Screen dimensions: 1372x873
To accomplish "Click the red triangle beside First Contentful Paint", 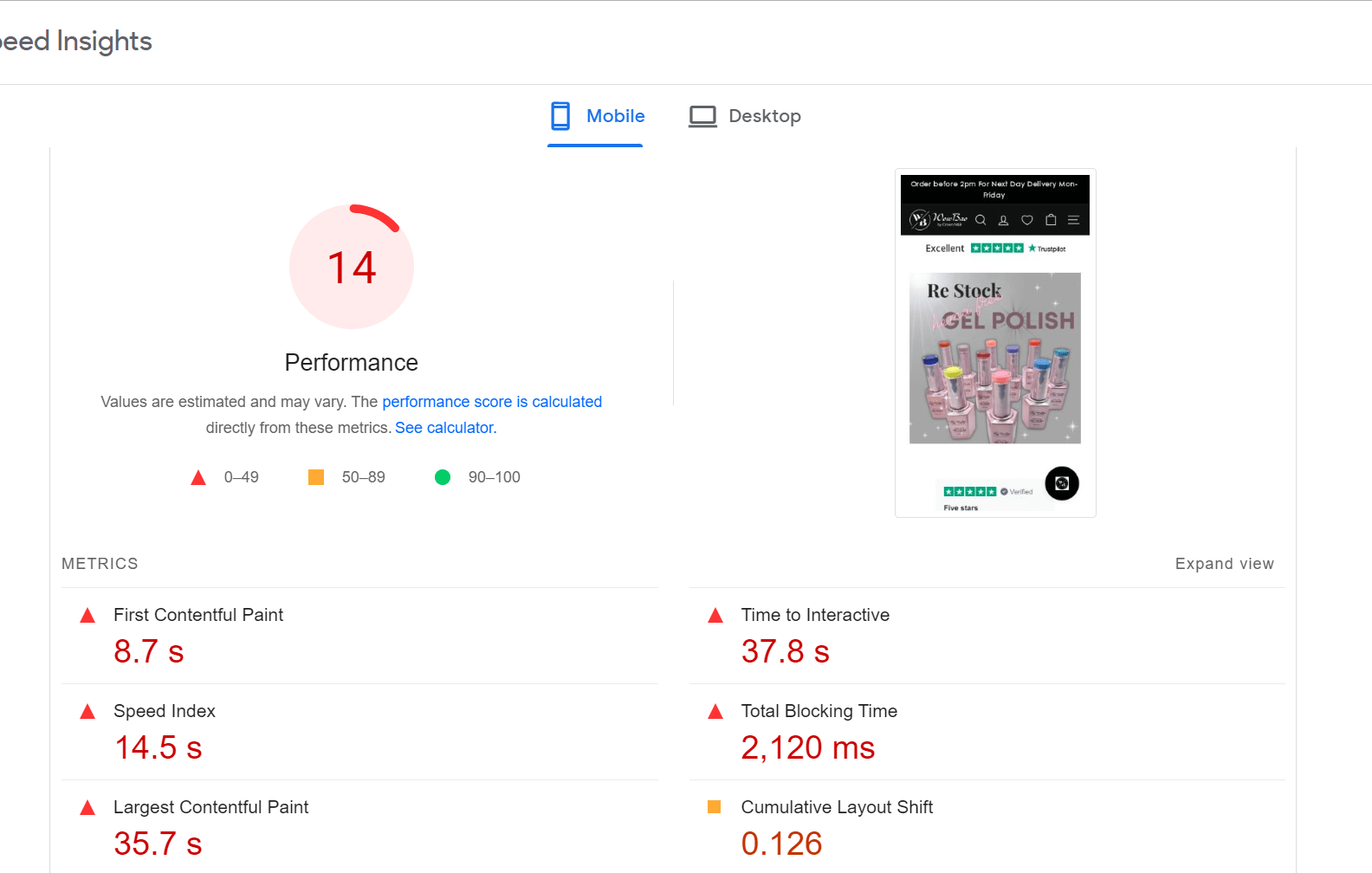I will point(87,616).
